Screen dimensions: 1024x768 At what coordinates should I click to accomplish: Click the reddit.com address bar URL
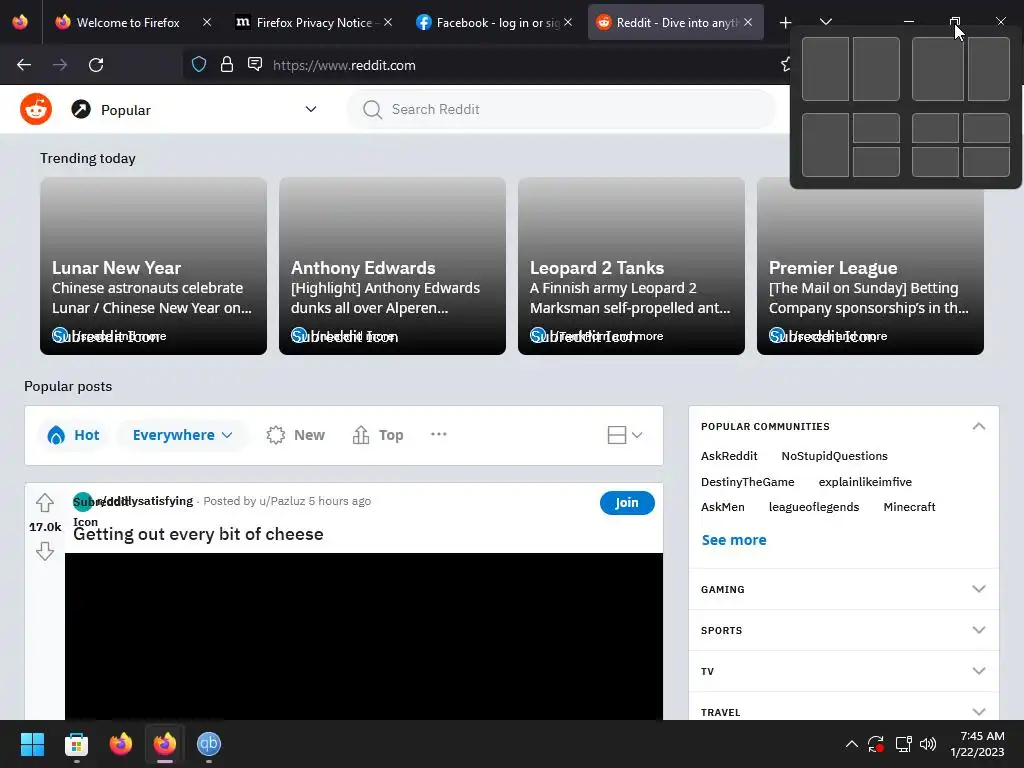pyautogui.click(x=344, y=65)
